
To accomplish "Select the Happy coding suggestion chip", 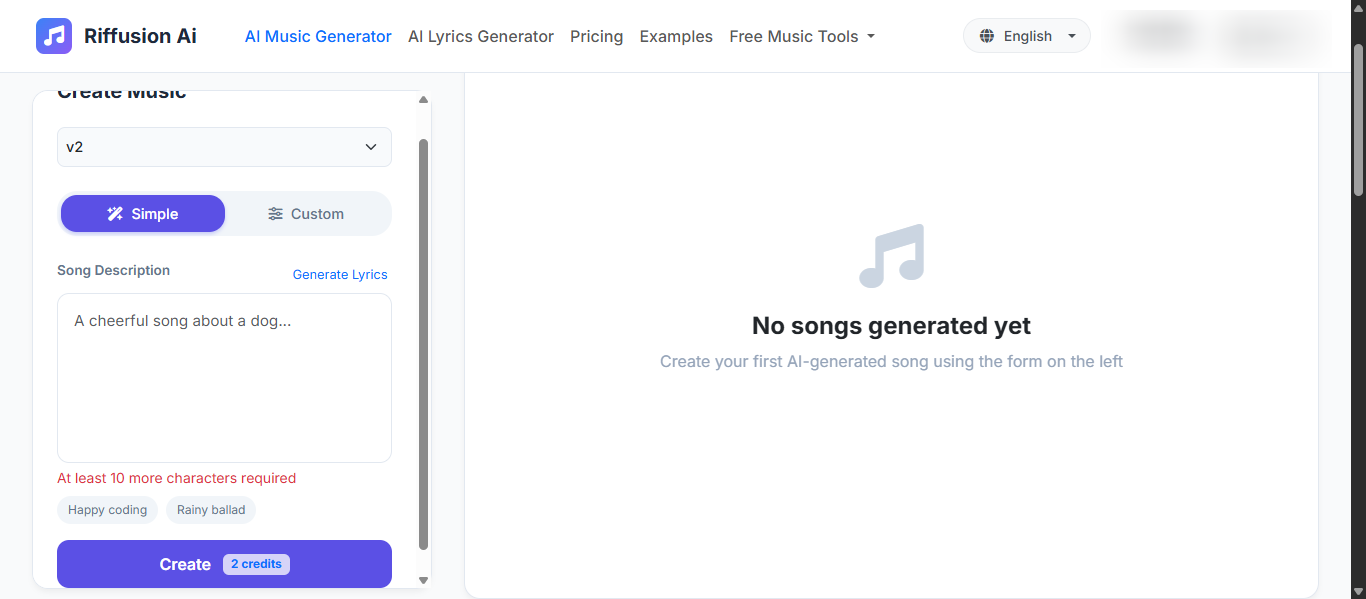I will pos(107,510).
